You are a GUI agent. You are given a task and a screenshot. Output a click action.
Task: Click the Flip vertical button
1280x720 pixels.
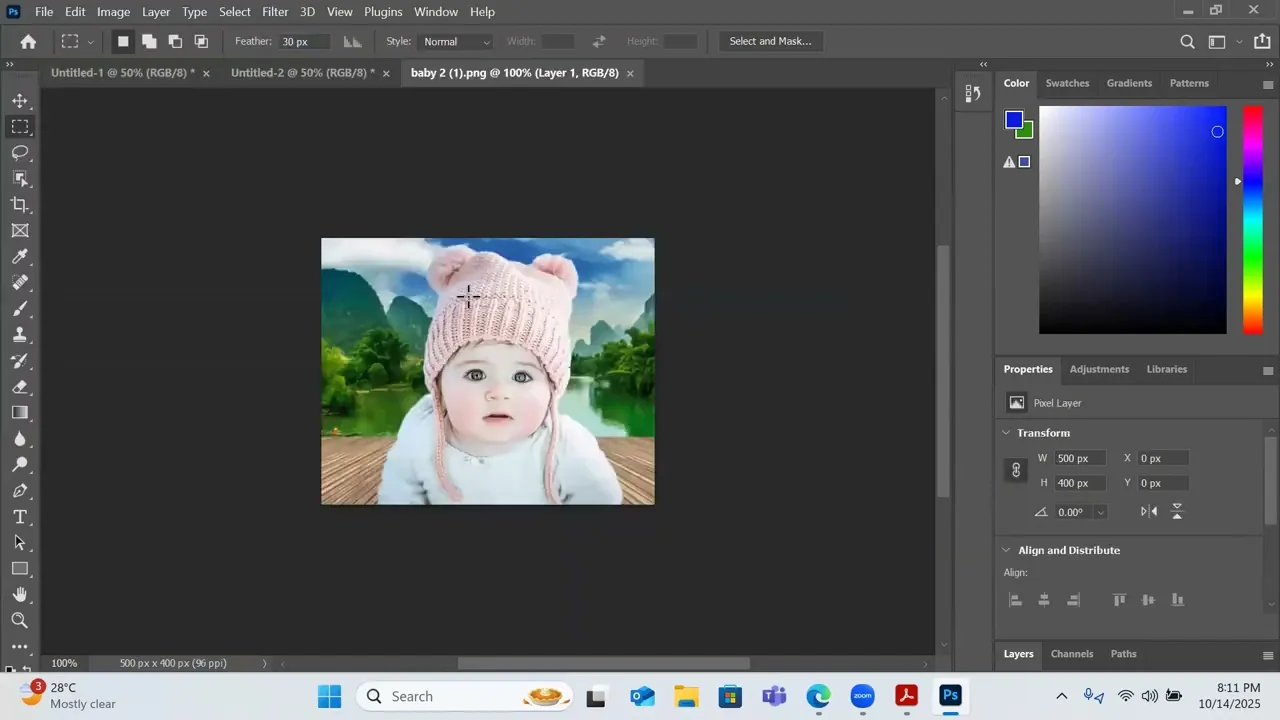coord(1177,512)
